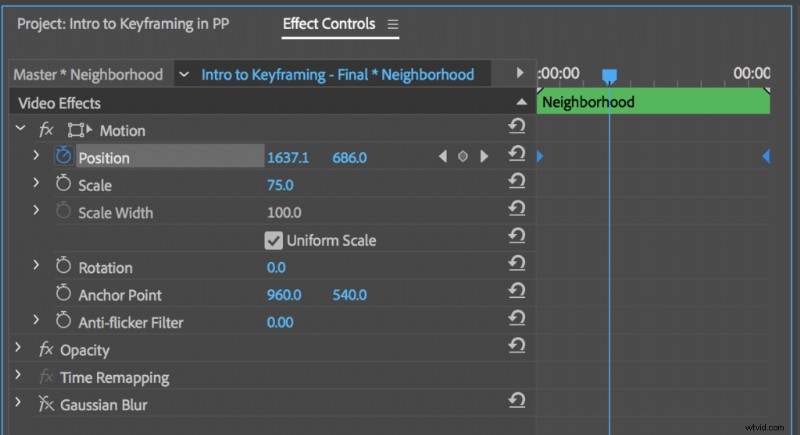
Task: Edit Position Y value 686.0
Action: pyautogui.click(x=349, y=158)
